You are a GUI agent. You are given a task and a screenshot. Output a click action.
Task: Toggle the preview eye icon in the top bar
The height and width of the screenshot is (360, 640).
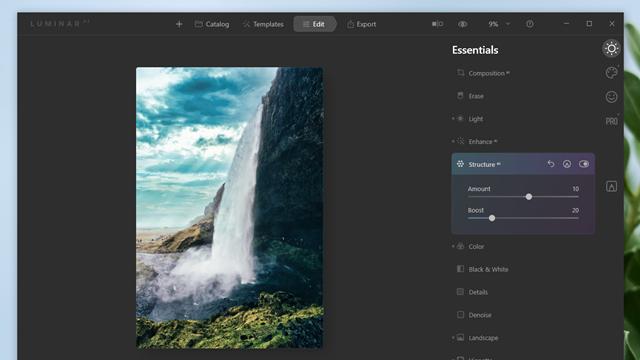(x=462, y=24)
